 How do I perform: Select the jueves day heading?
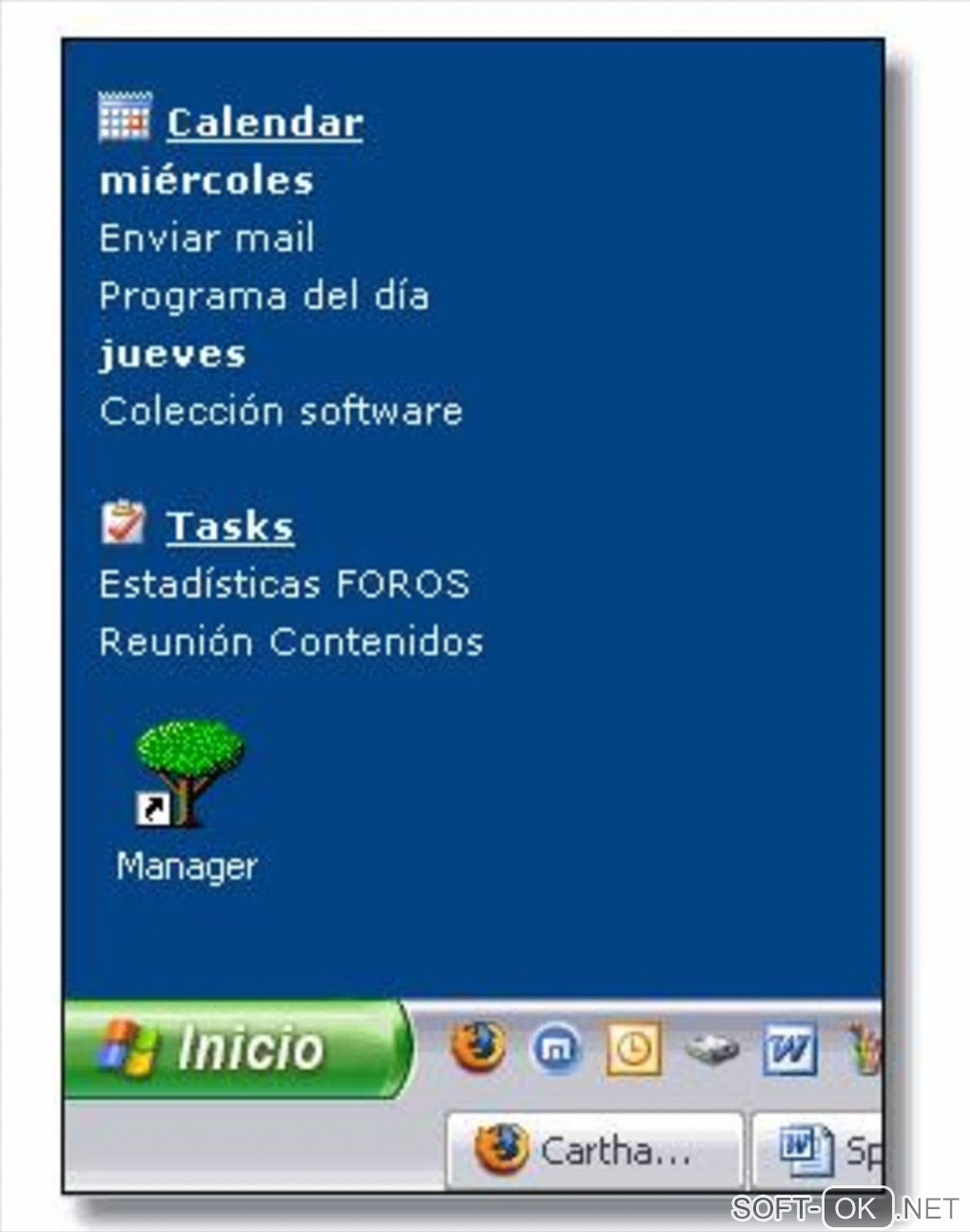172,355
